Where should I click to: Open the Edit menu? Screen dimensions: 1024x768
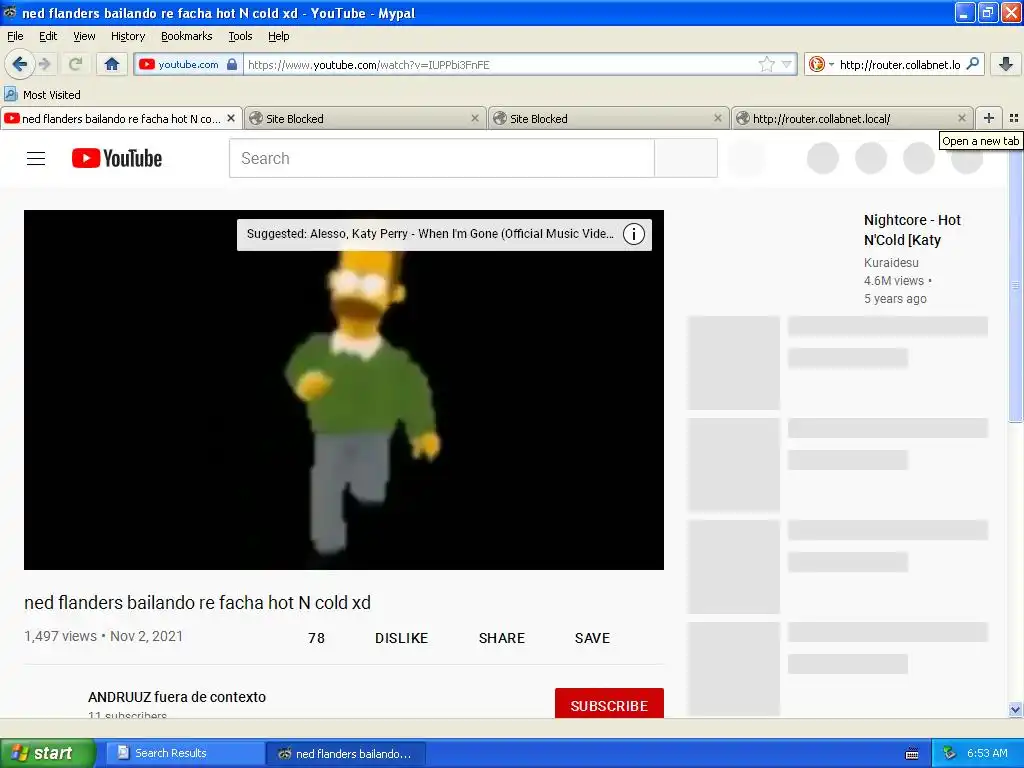48,36
